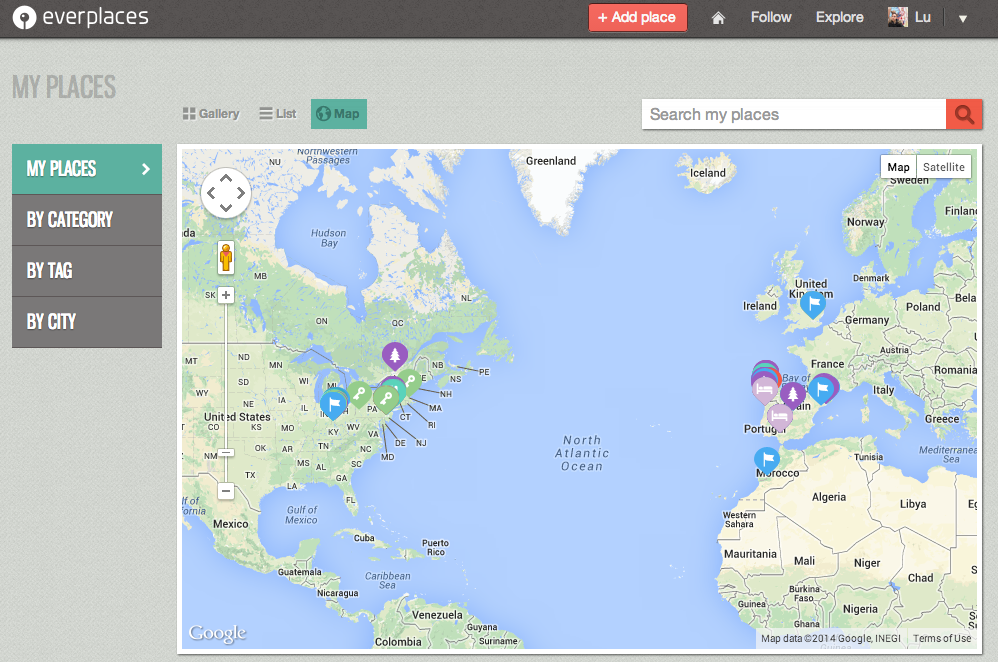998x662 pixels.
Task: Click inside the Search my places field
Action: pyautogui.click(x=790, y=114)
